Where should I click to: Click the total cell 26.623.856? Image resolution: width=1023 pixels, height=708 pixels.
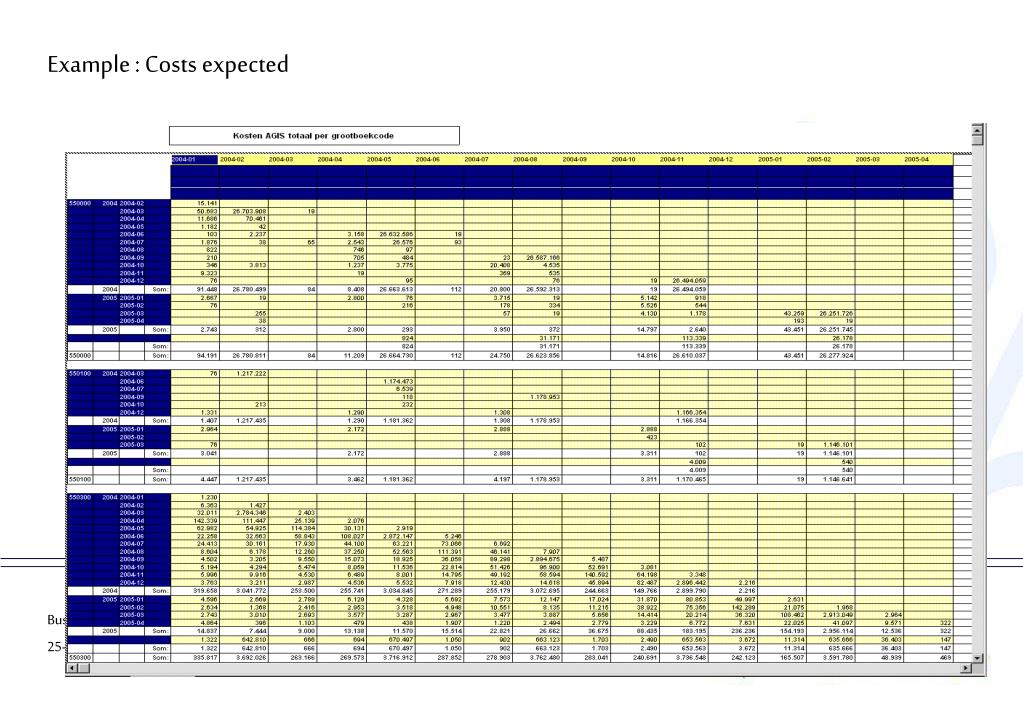coord(538,356)
